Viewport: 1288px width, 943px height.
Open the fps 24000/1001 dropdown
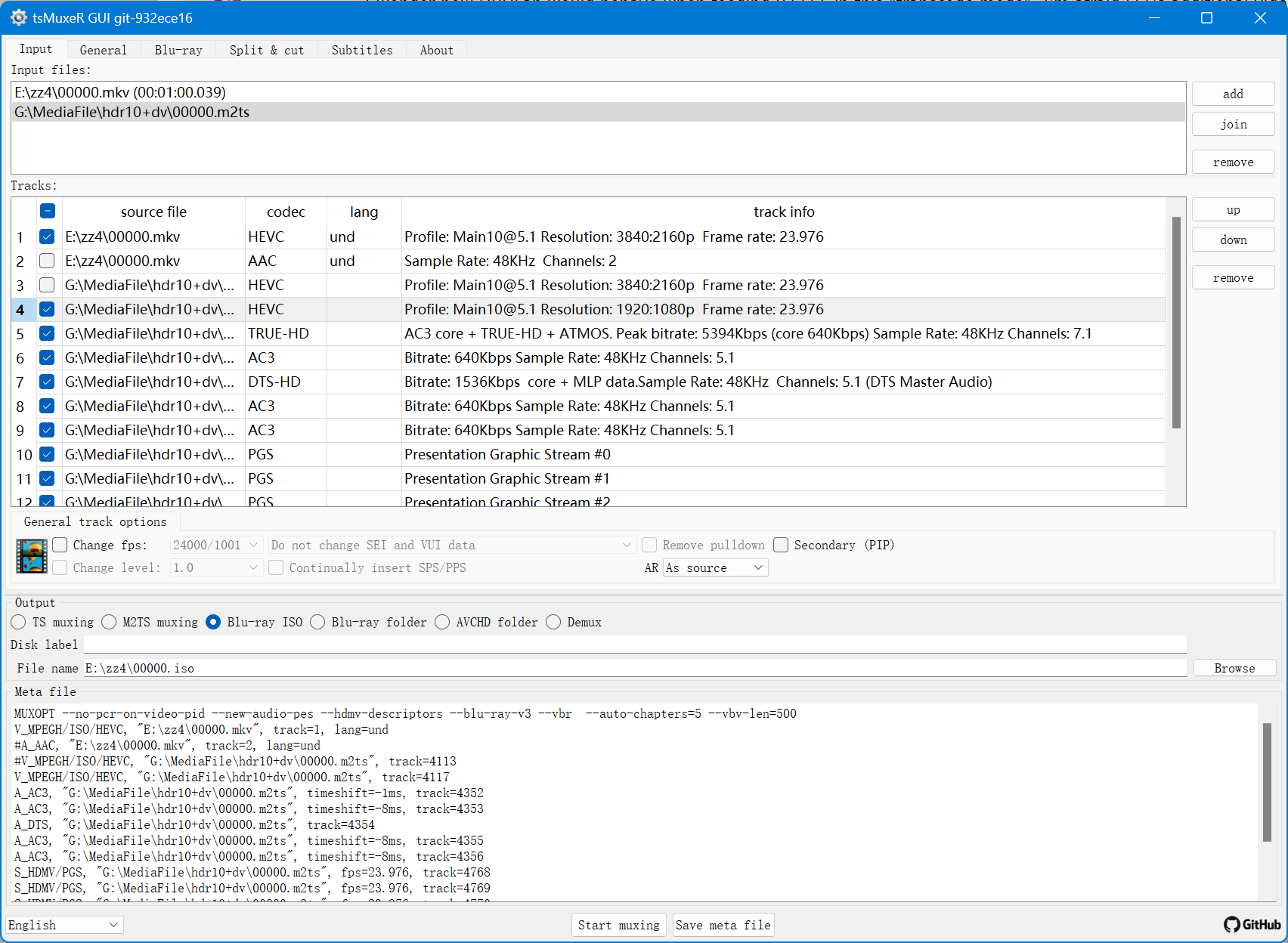pyautogui.click(x=216, y=545)
